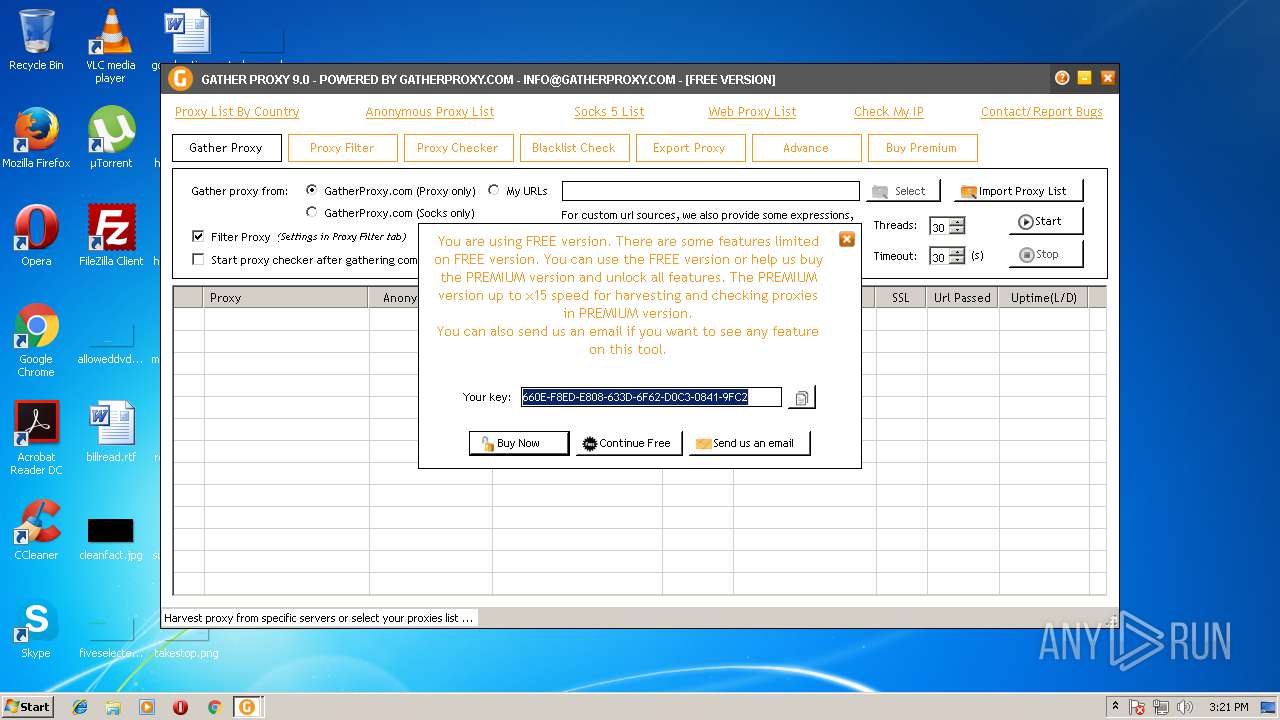Sort by Proxy column header
The height and width of the screenshot is (720, 1280).
(286, 298)
